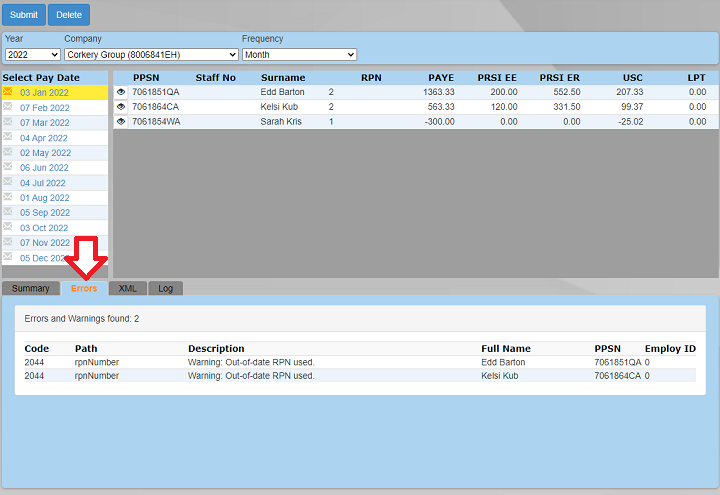The height and width of the screenshot is (495, 720).
Task: Switch to the Summary tab
Action: 30,288
